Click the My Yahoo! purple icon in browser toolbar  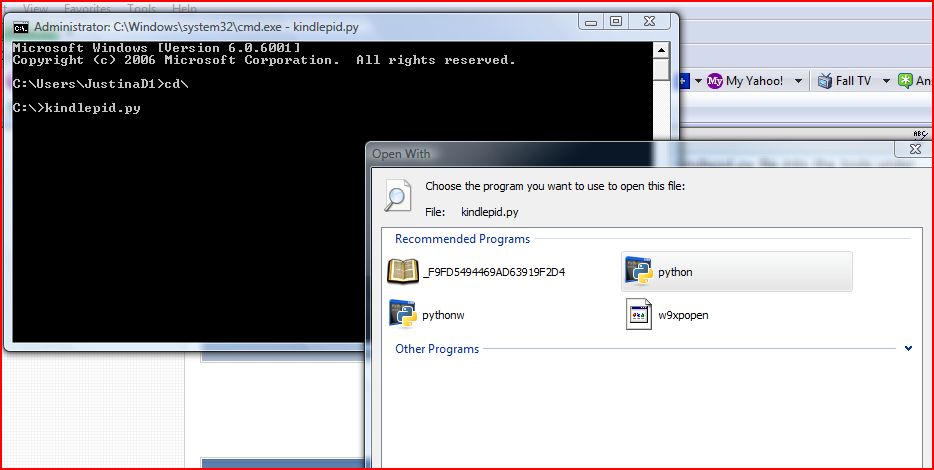[715, 81]
